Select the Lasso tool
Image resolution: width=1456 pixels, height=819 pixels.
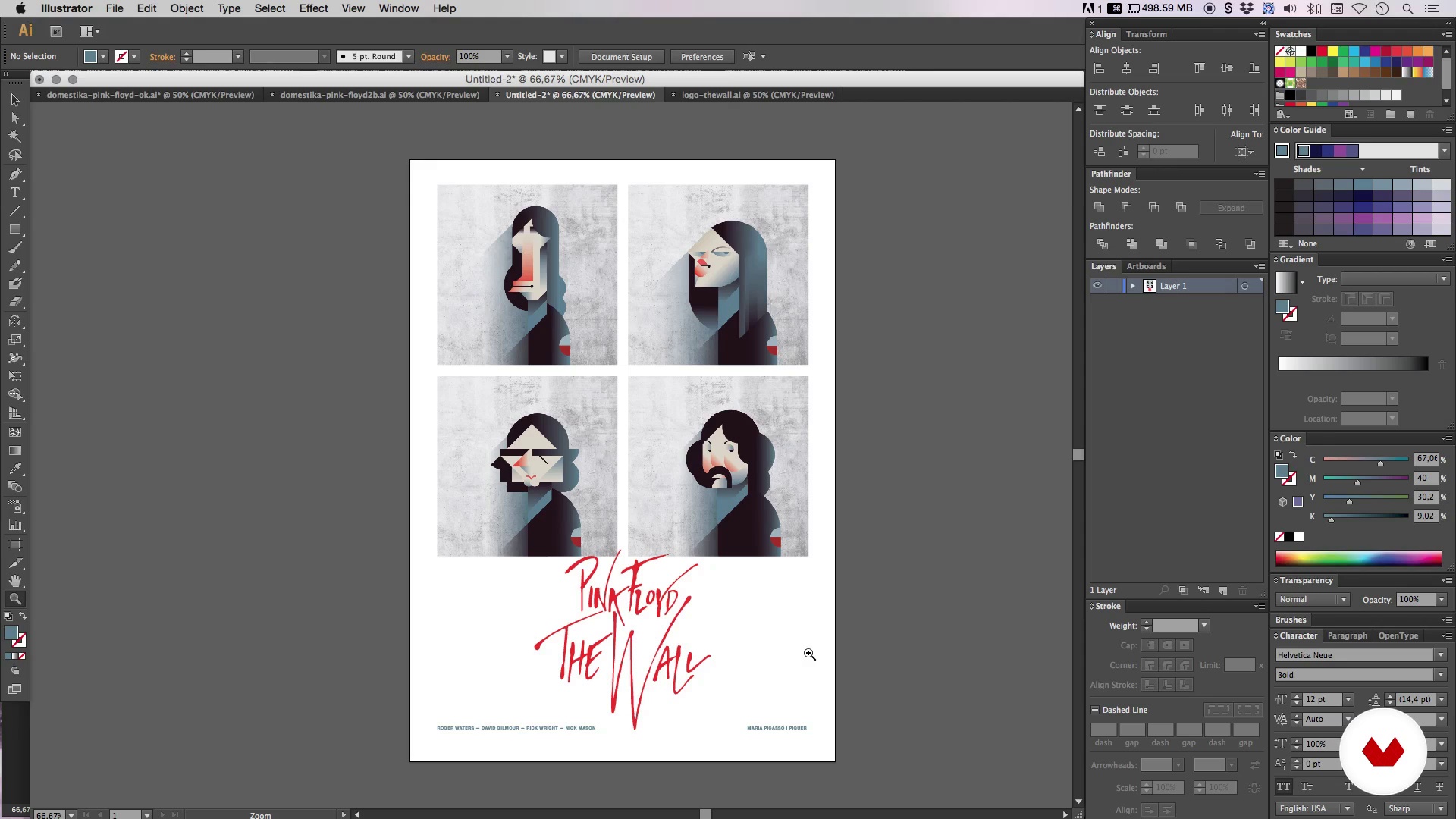coord(14,155)
